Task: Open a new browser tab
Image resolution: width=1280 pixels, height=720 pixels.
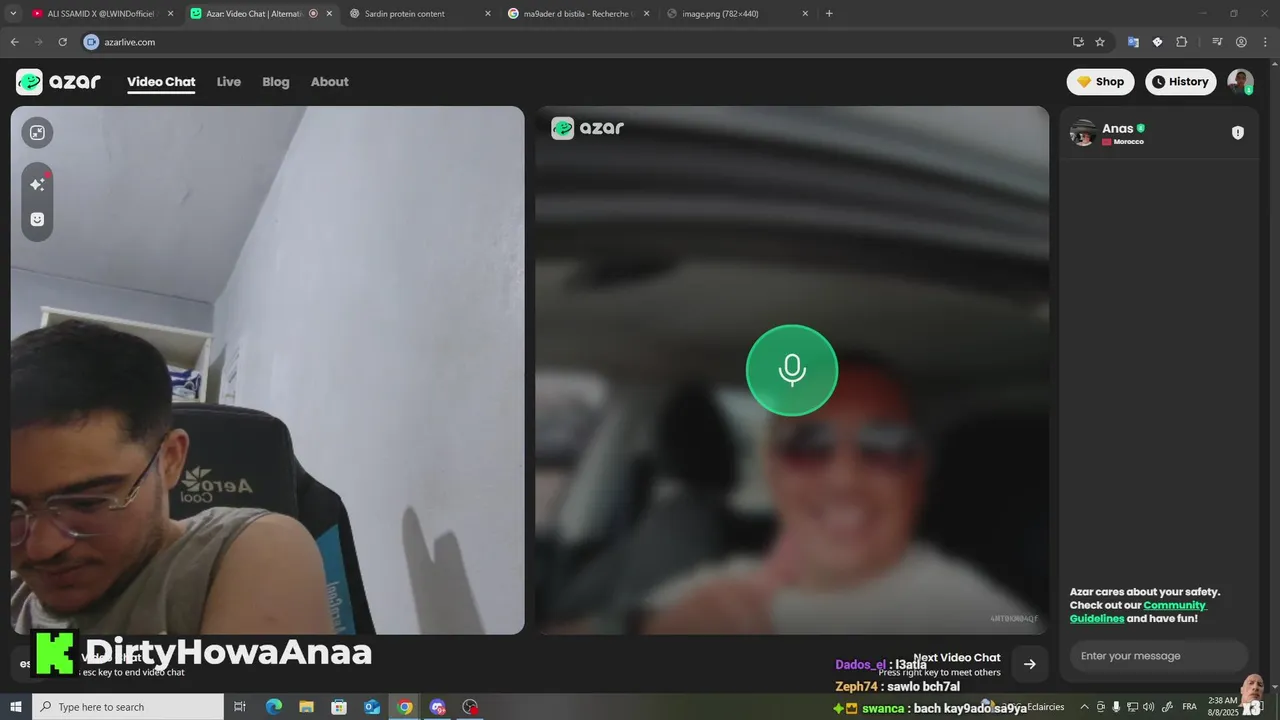Action: [x=829, y=14]
